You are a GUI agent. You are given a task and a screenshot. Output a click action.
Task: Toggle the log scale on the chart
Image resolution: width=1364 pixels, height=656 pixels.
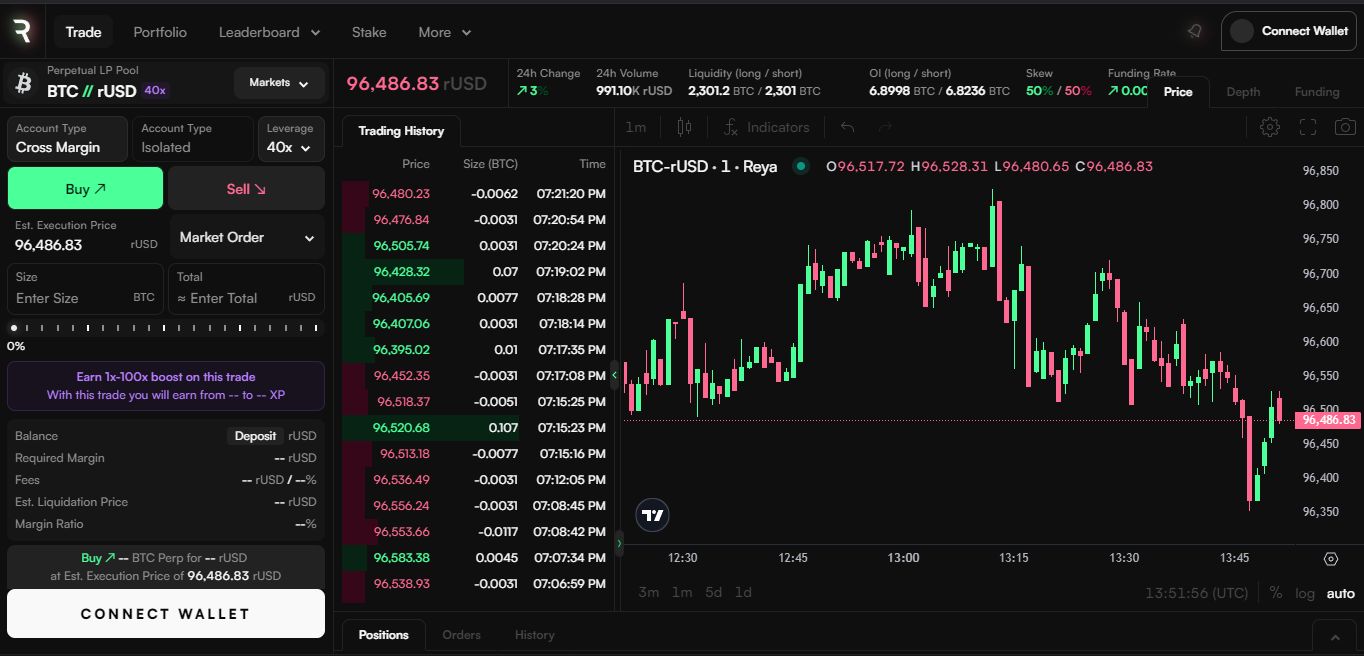1305,593
